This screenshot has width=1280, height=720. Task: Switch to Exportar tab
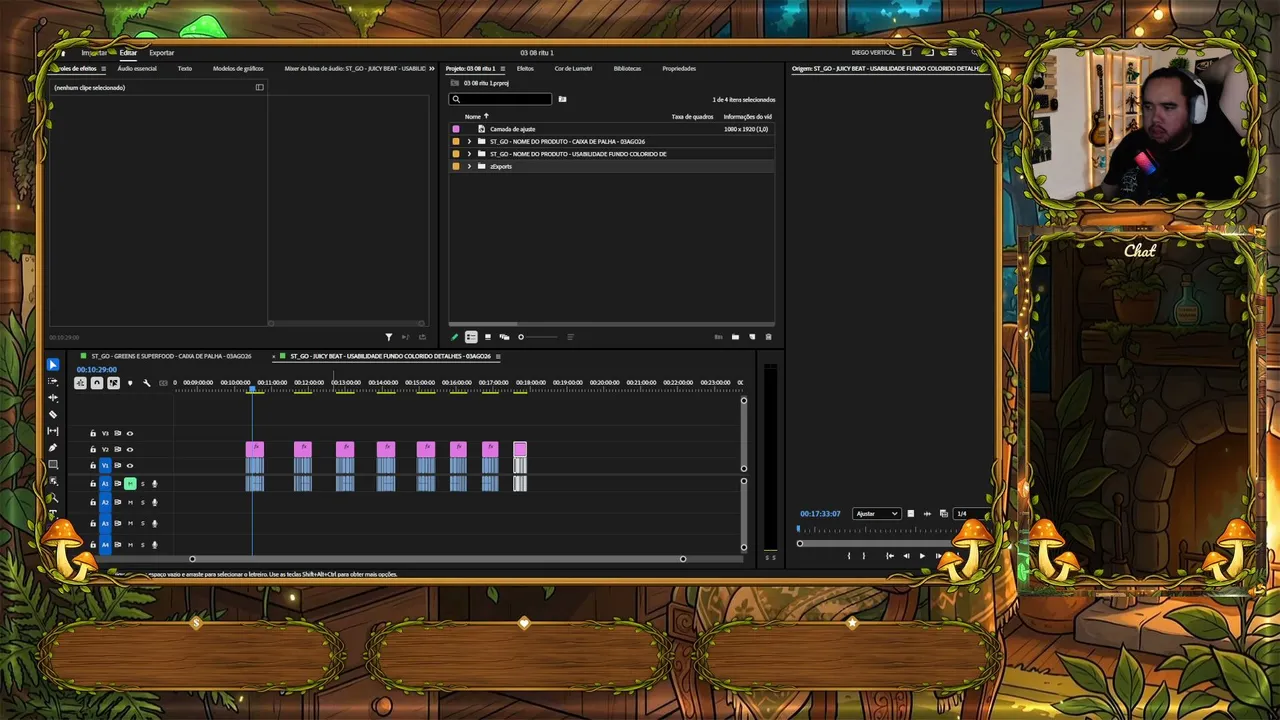161,53
